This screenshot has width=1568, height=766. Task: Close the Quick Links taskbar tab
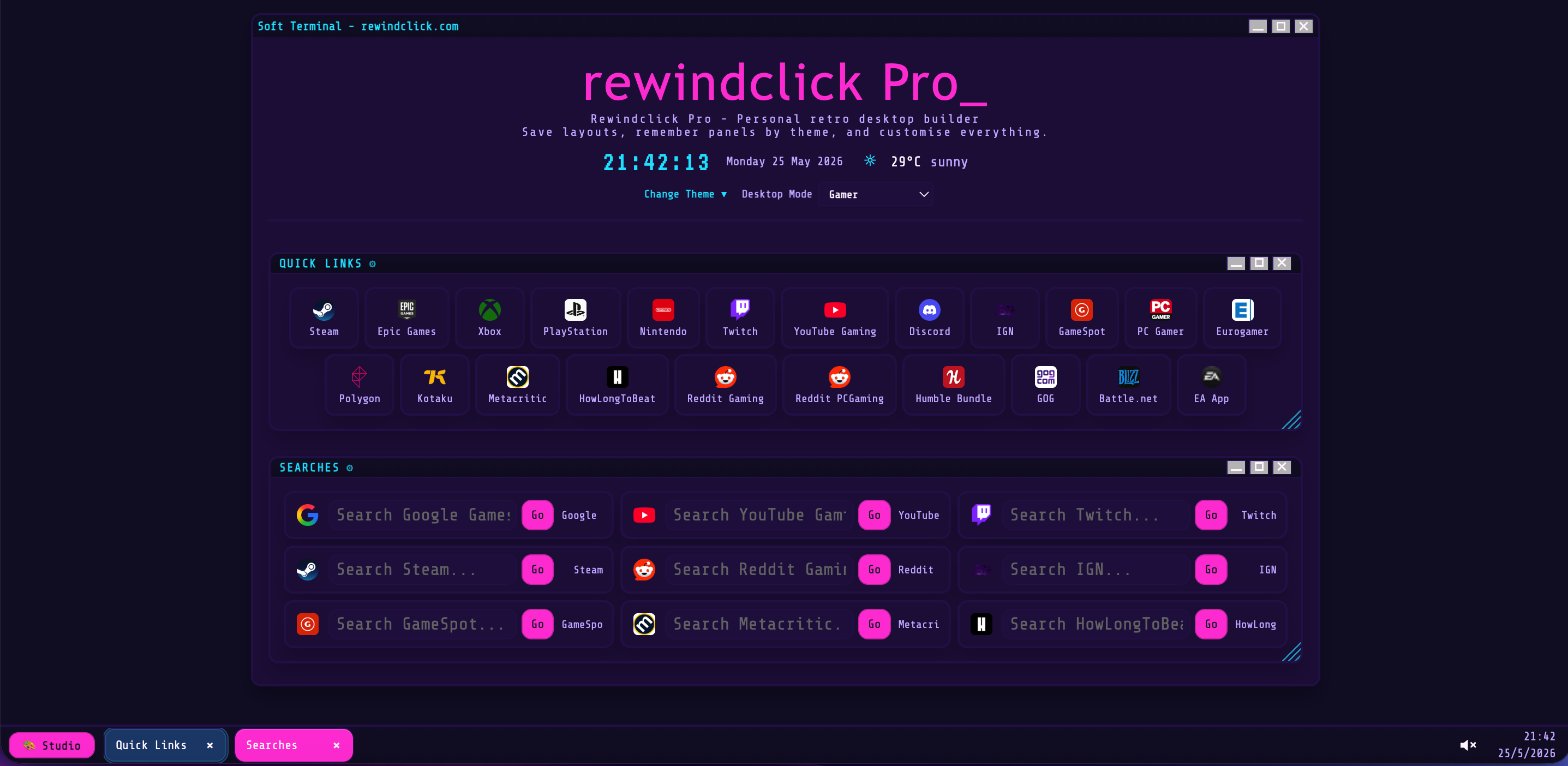click(210, 745)
